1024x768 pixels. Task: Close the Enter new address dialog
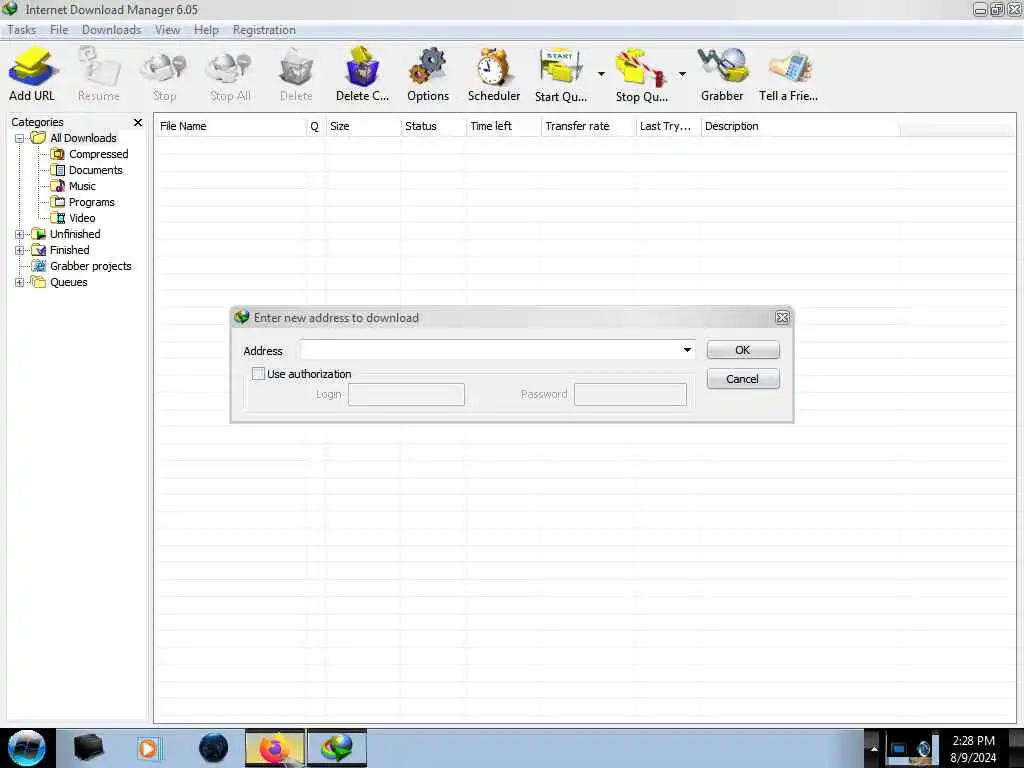[x=782, y=317]
